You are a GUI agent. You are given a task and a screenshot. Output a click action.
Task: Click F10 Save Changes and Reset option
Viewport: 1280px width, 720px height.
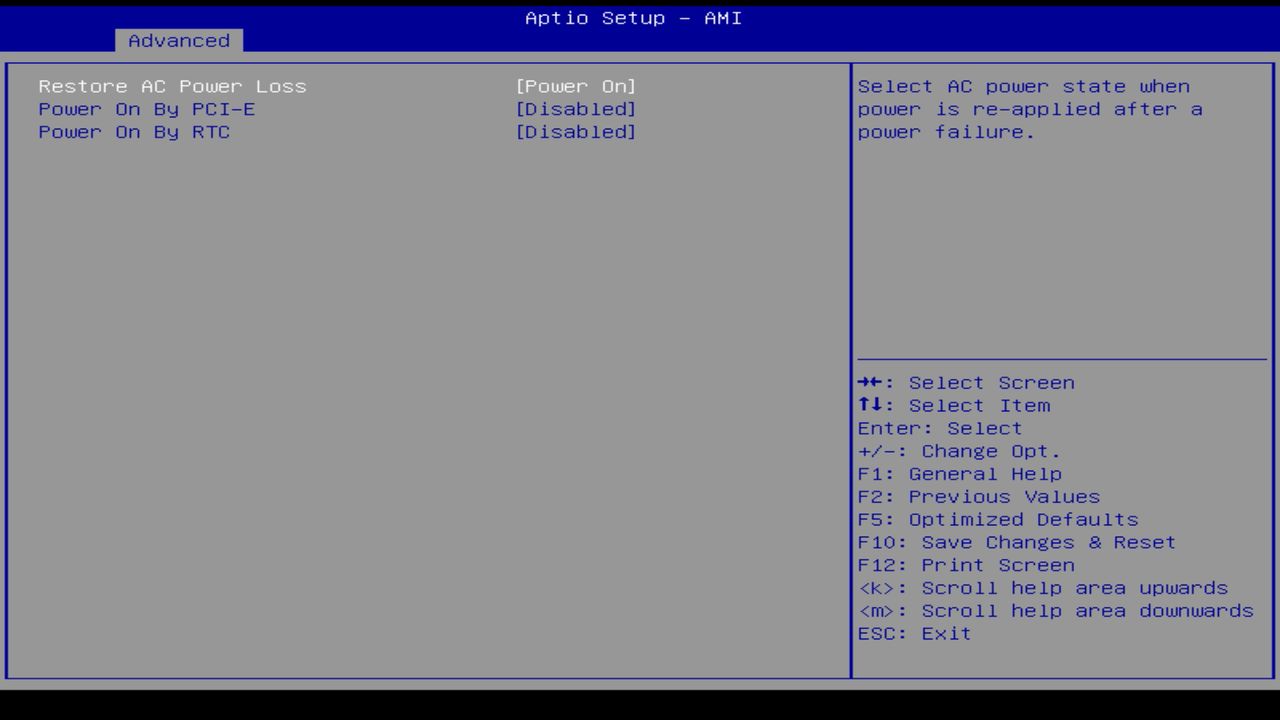[1016, 542]
